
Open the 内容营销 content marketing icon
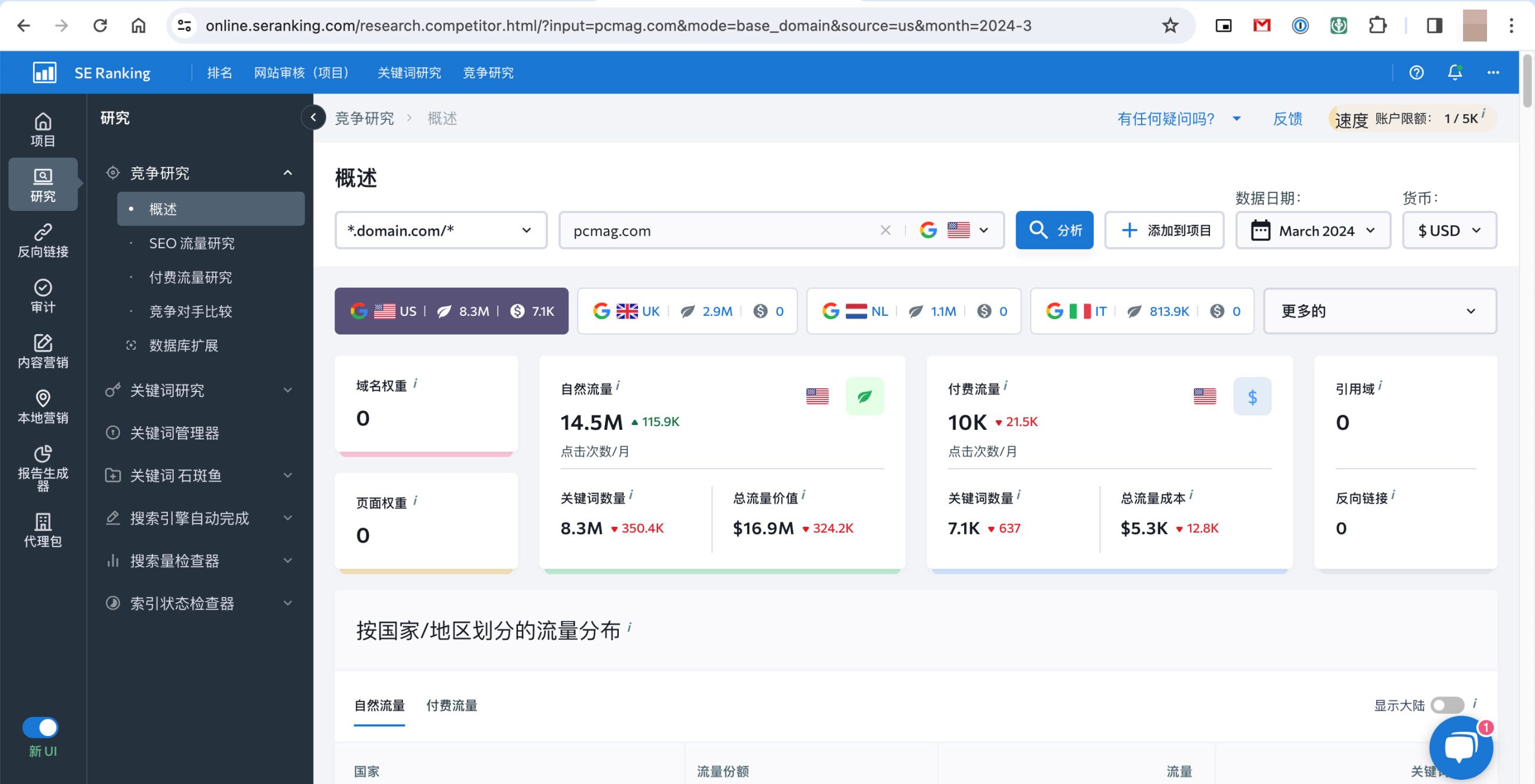tap(43, 351)
